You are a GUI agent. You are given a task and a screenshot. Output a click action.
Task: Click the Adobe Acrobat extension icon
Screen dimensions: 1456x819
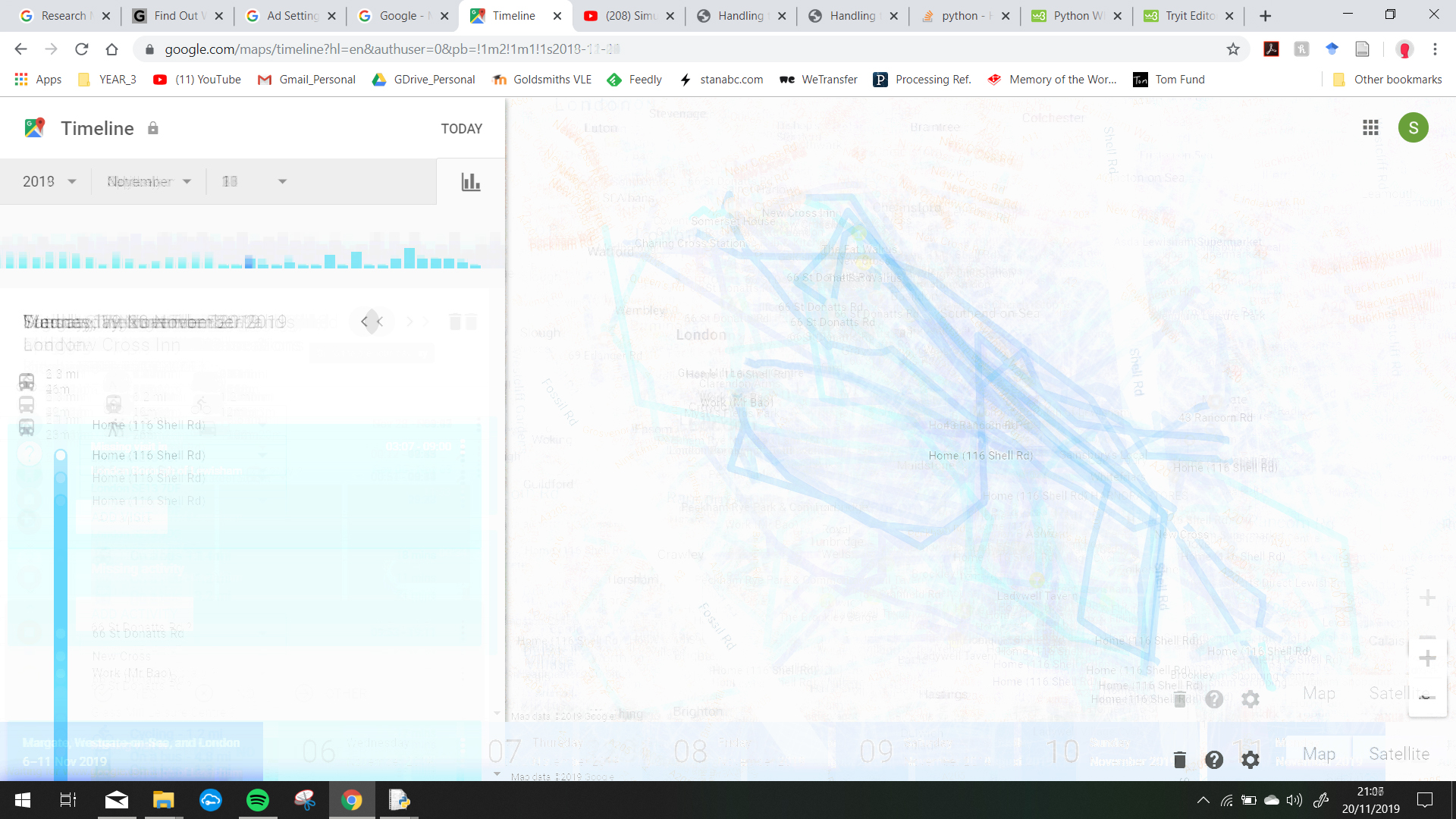click(x=1272, y=49)
